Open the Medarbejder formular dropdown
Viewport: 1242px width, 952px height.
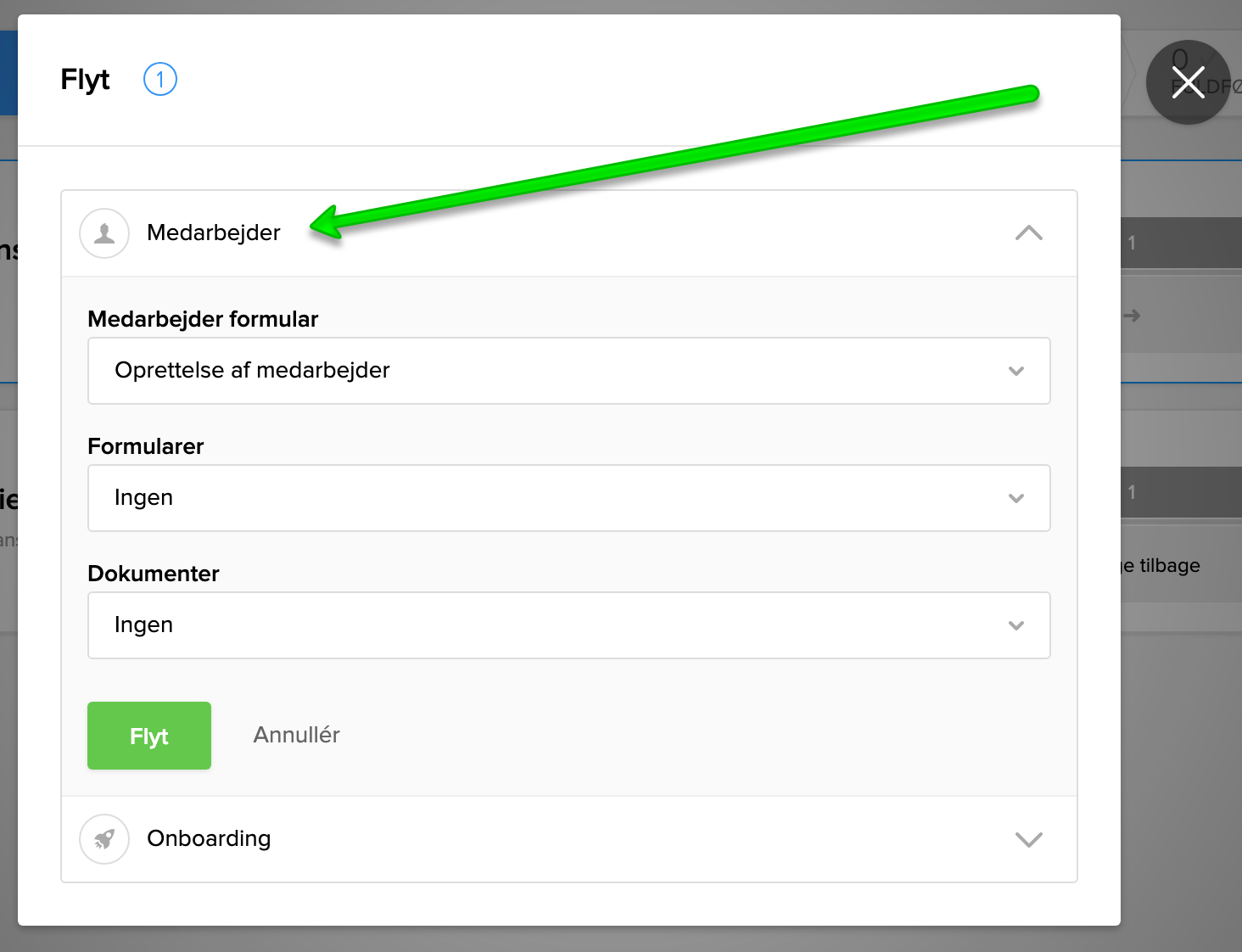pos(568,371)
